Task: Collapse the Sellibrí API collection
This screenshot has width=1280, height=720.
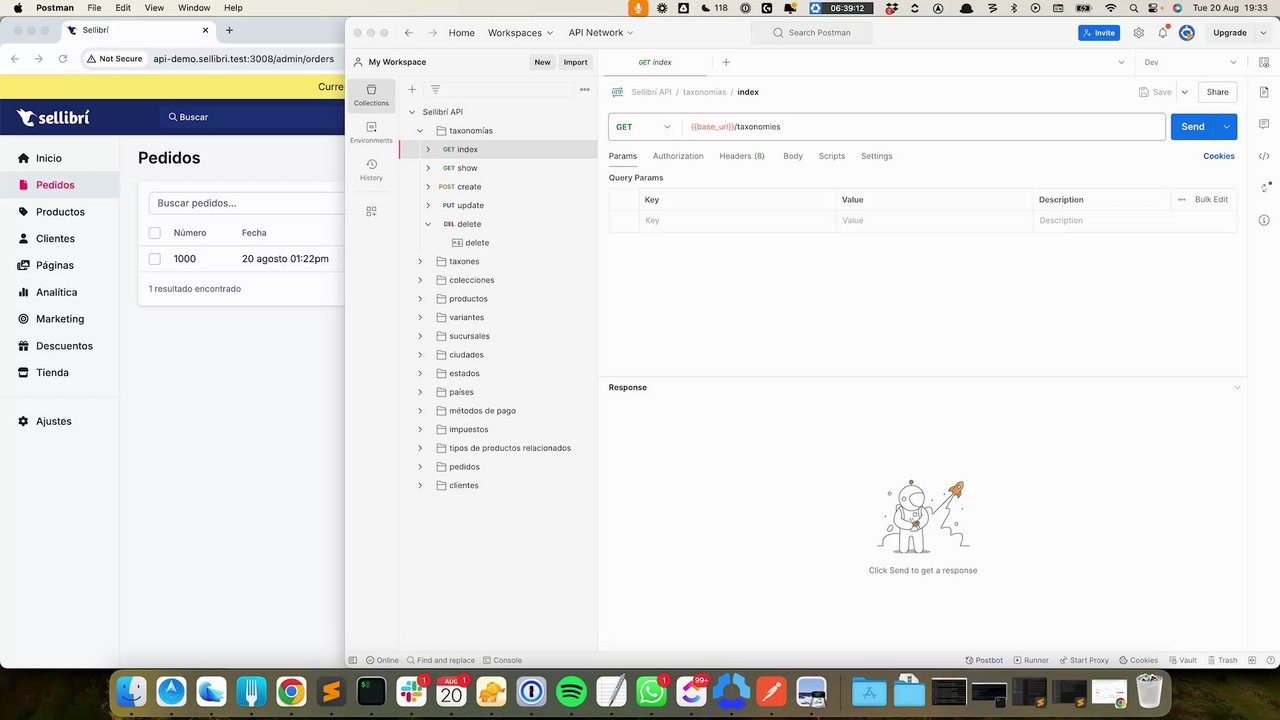Action: click(x=412, y=112)
